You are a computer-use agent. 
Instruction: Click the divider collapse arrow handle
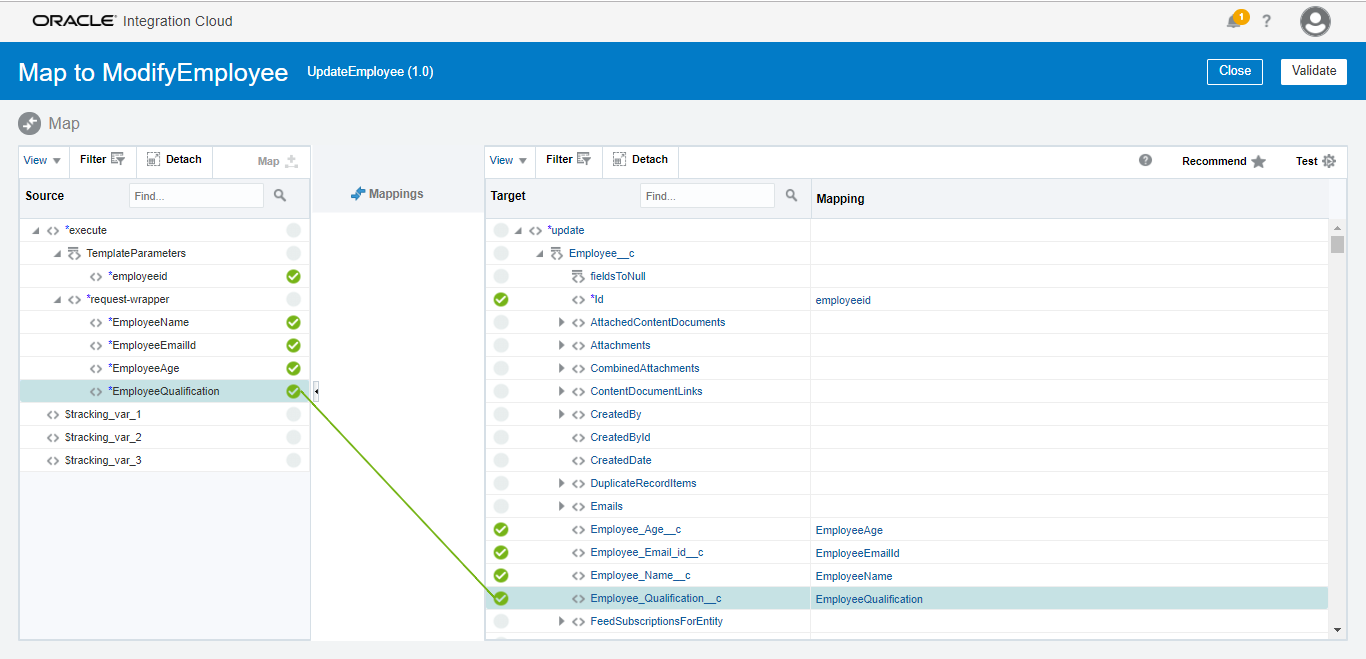(316, 391)
